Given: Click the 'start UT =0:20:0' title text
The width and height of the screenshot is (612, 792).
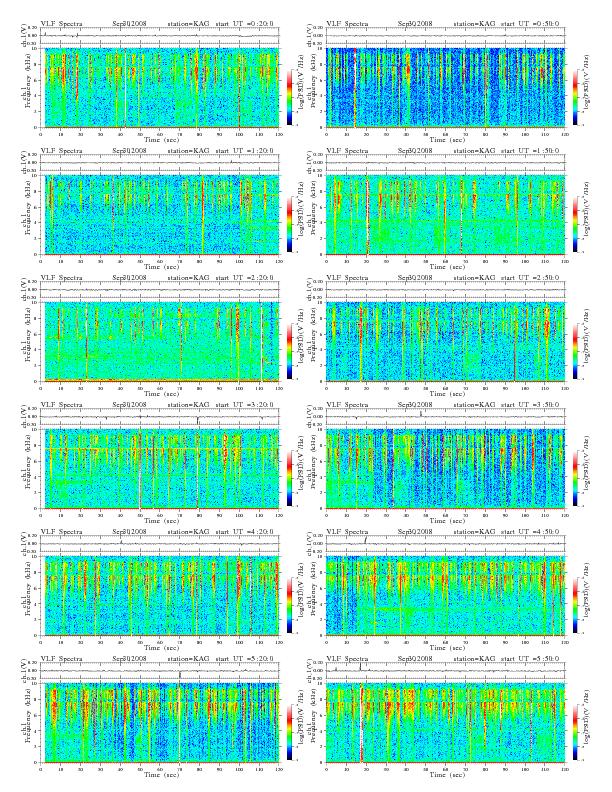Looking at the screenshot, I should (x=245, y=24).
